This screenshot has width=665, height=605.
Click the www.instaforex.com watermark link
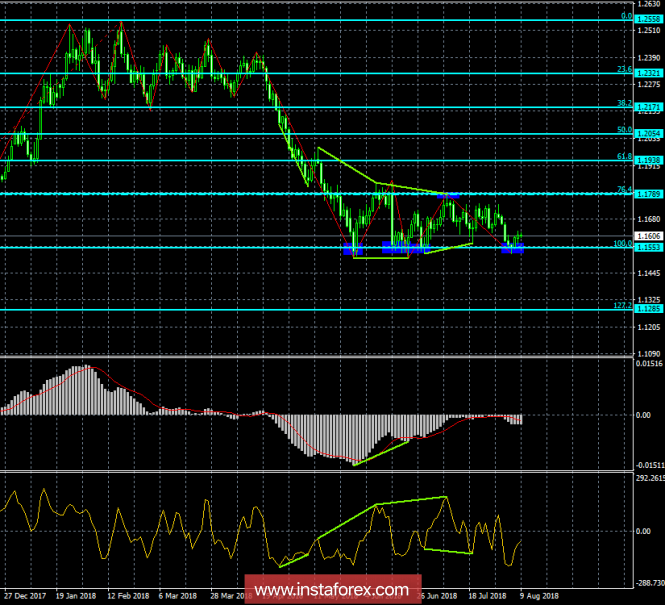[x=332, y=587]
